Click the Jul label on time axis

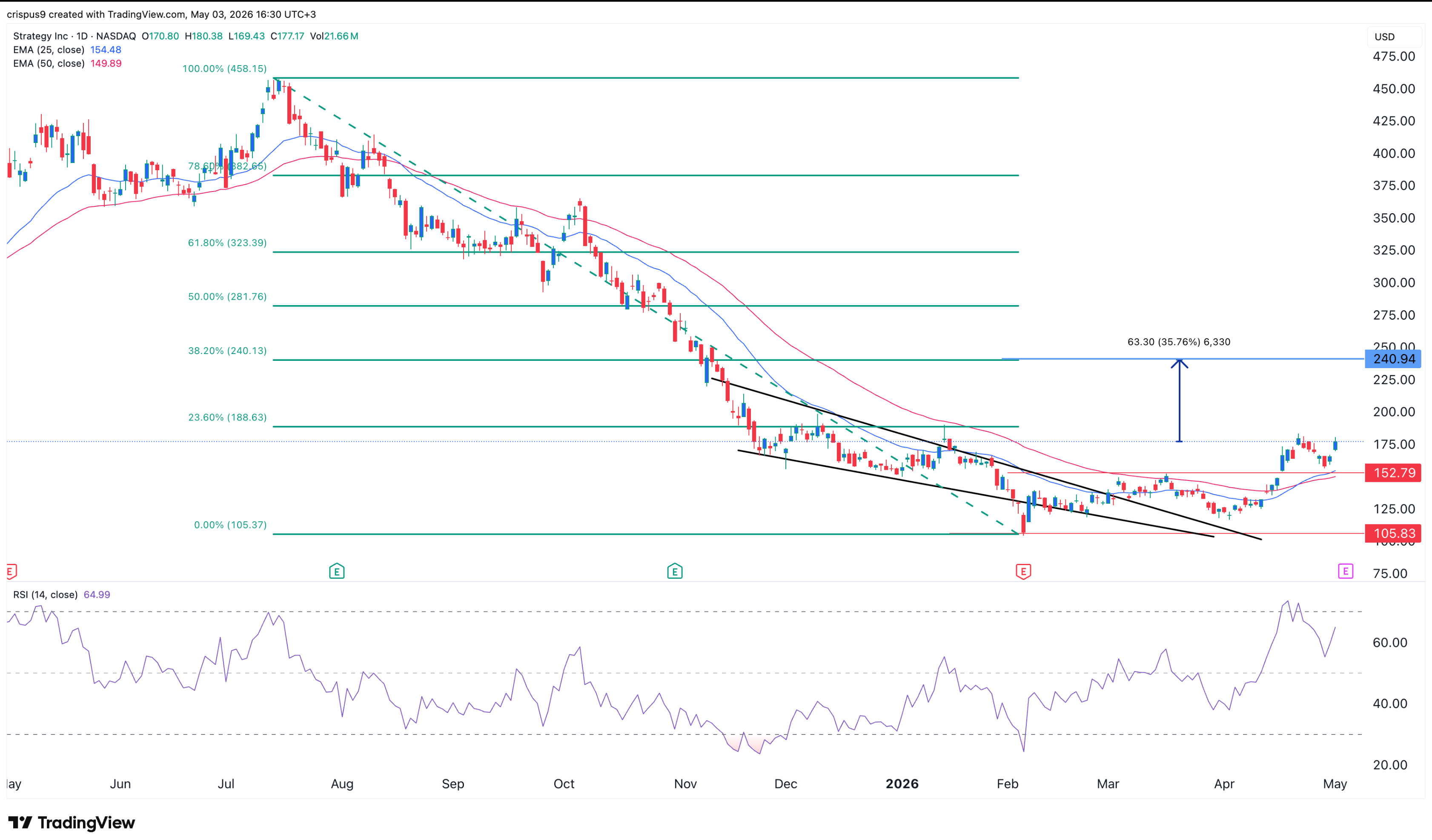(226, 784)
